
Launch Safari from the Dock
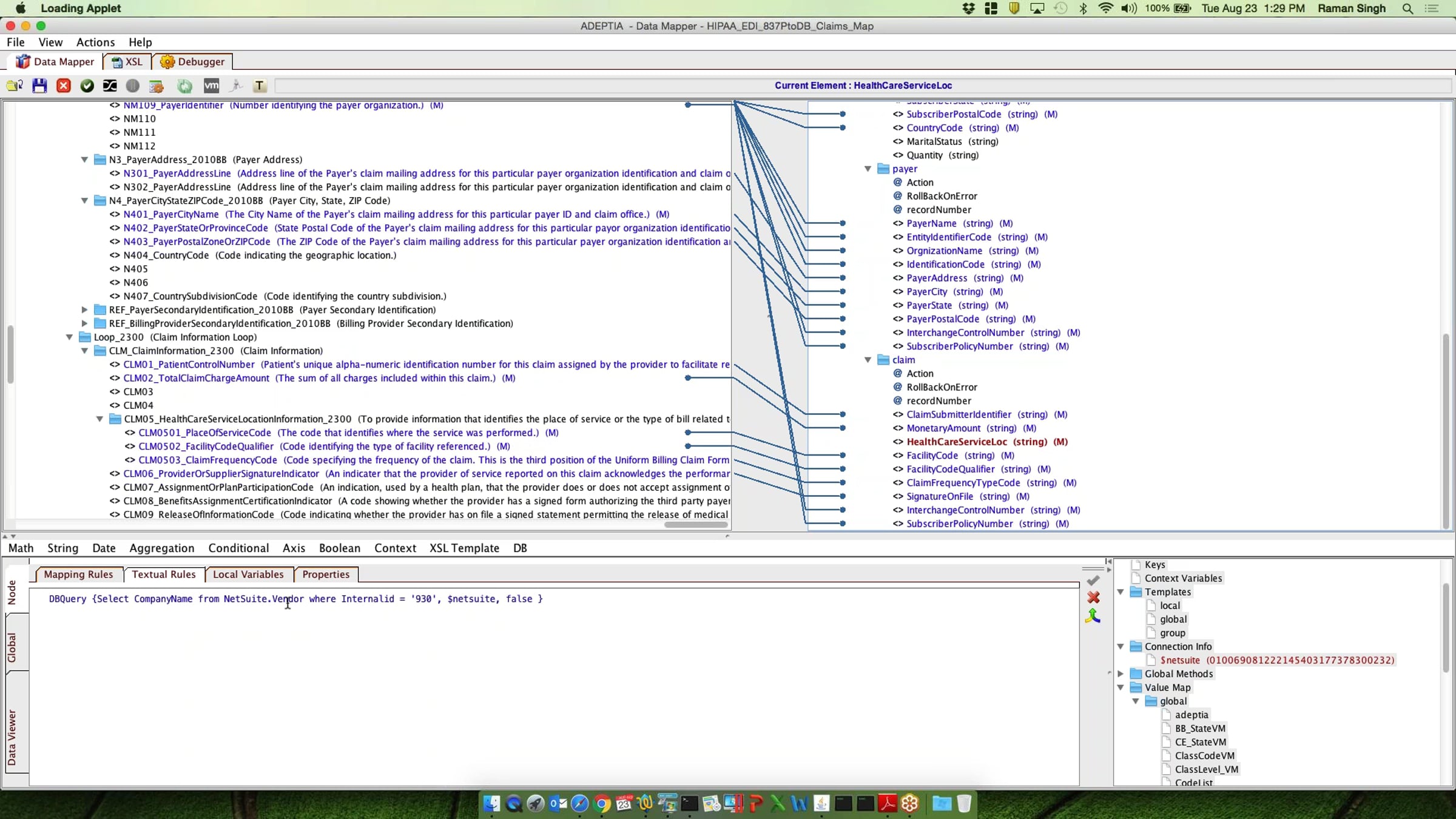(x=580, y=804)
